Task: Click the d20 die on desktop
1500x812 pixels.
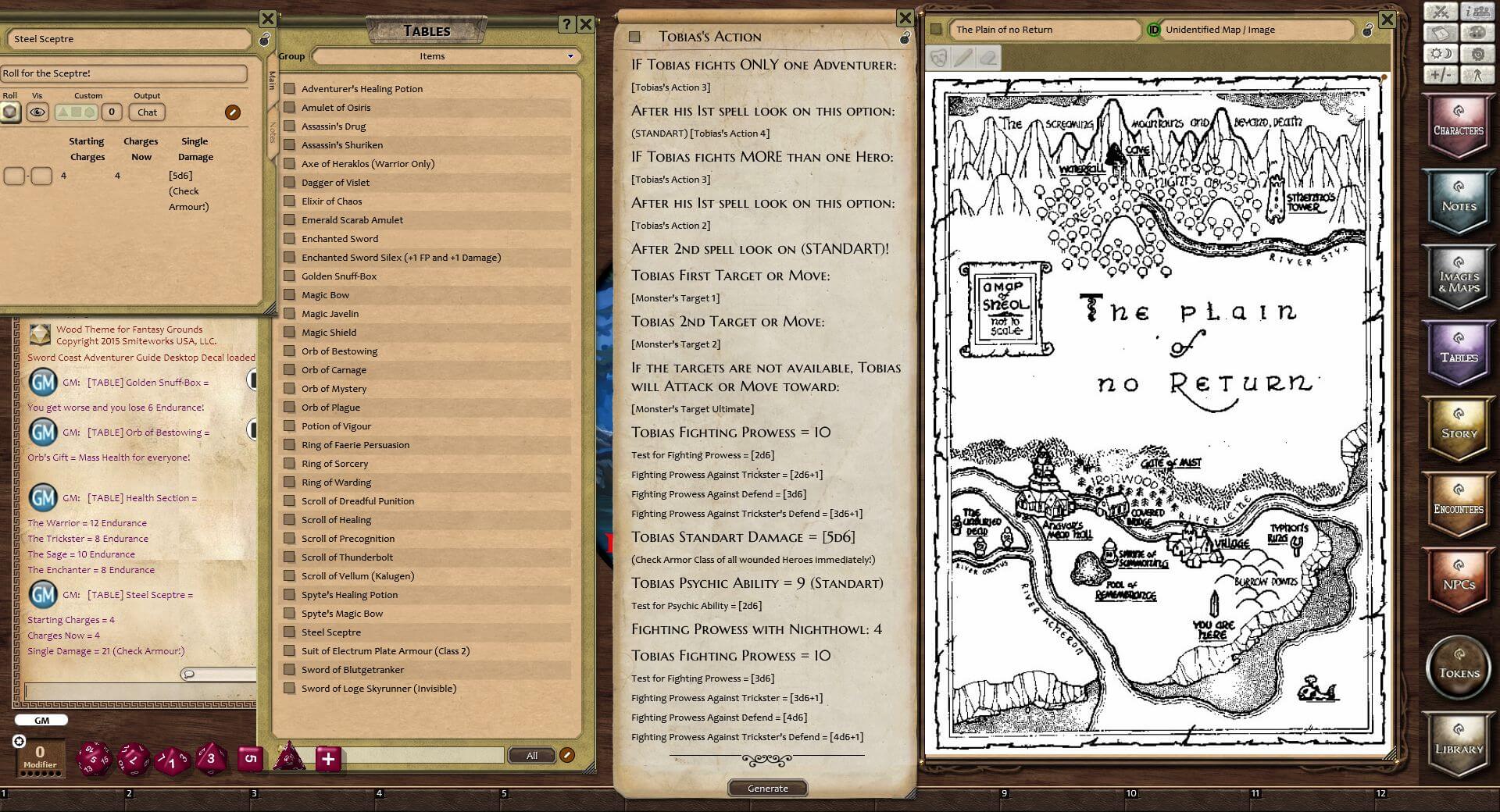Action: [x=95, y=759]
